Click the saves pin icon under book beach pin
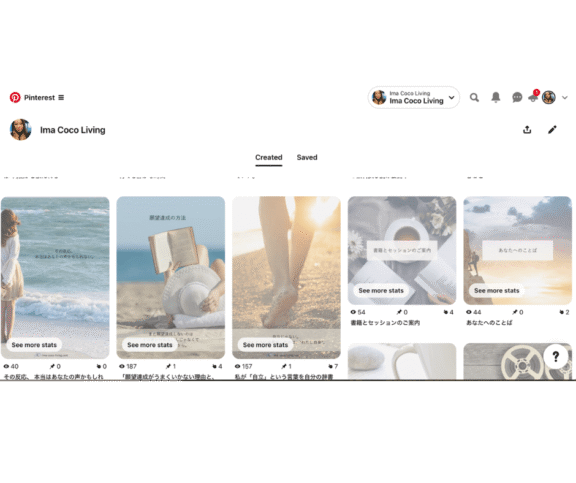This screenshot has width=576, height=483. (x=168, y=366)
